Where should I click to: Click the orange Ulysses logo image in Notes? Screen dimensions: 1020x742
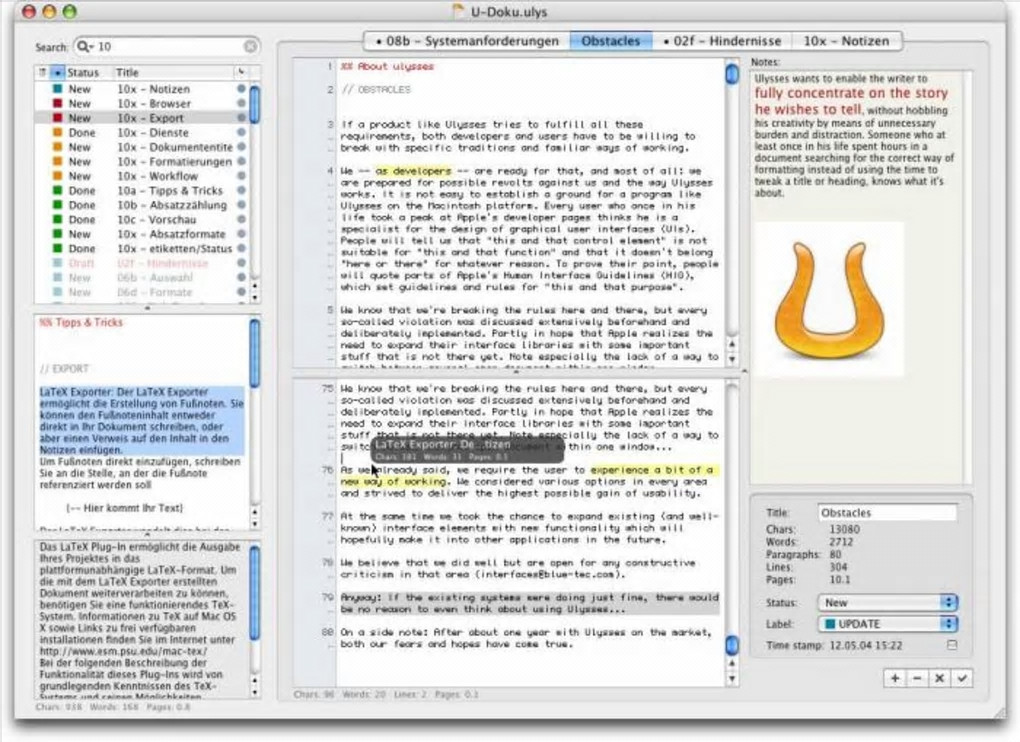coord(829,299)
